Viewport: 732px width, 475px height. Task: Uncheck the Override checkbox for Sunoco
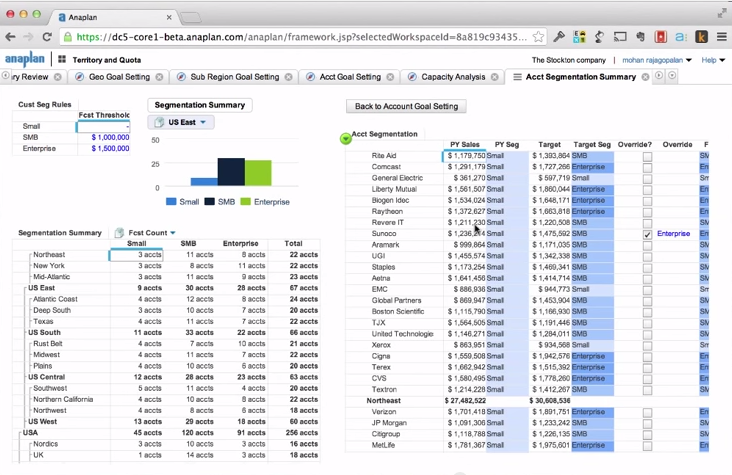[647, 234]
